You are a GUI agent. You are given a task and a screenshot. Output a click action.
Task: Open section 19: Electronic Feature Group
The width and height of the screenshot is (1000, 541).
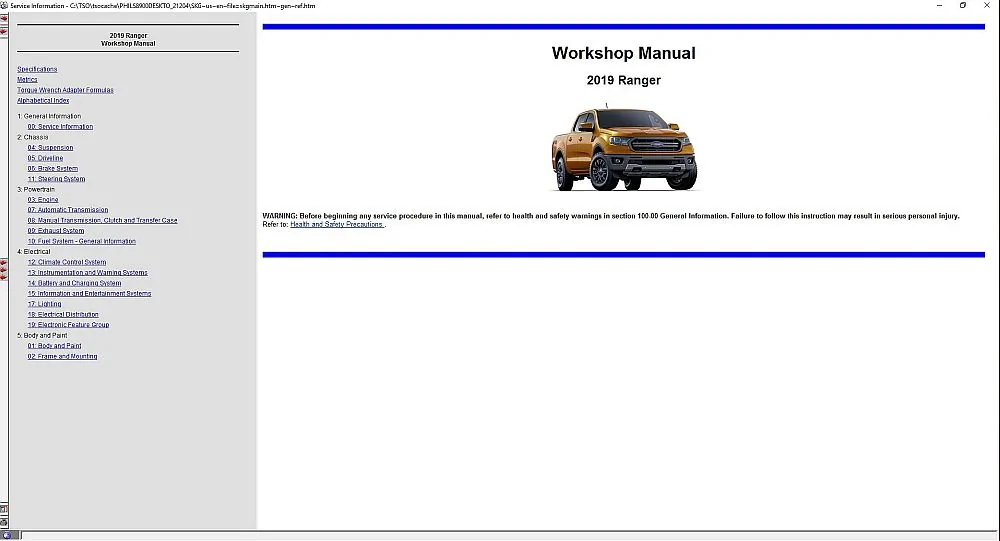[68, 325]
